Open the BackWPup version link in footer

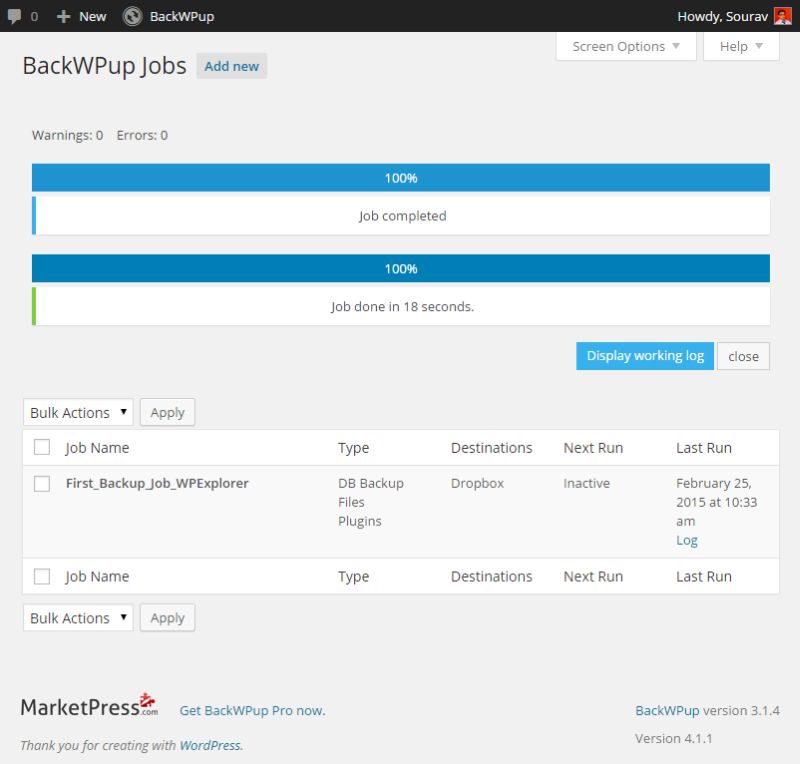click(667, 710)
